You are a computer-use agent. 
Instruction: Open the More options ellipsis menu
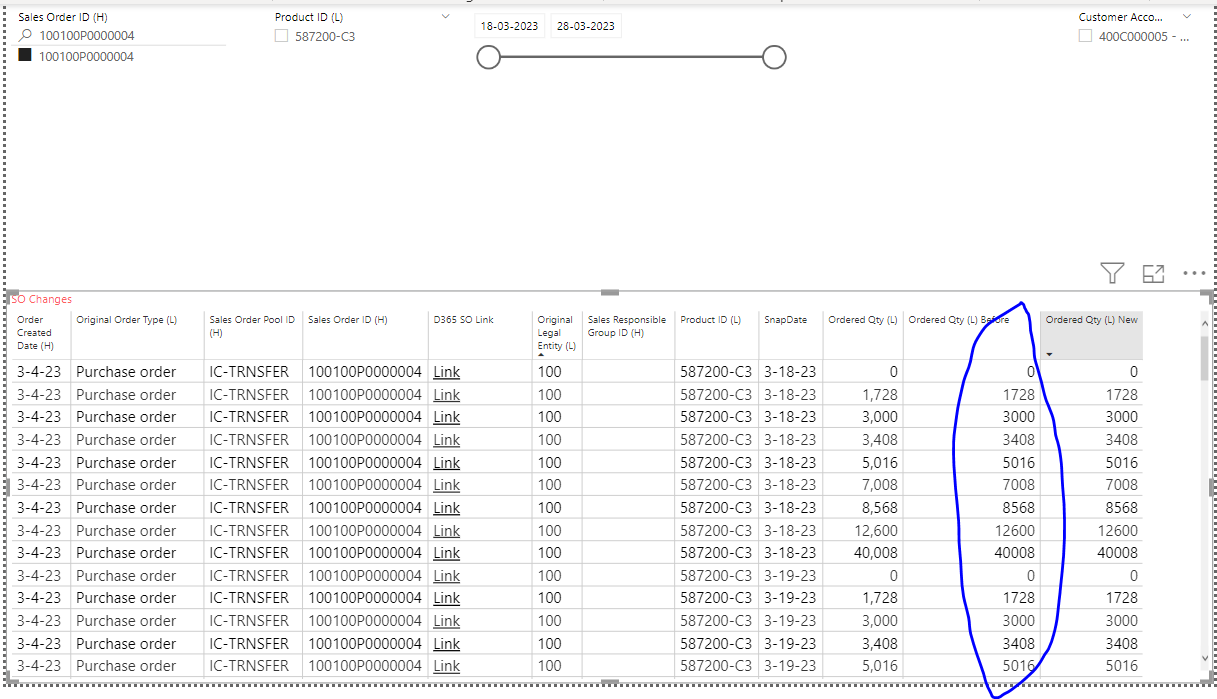1194,273
